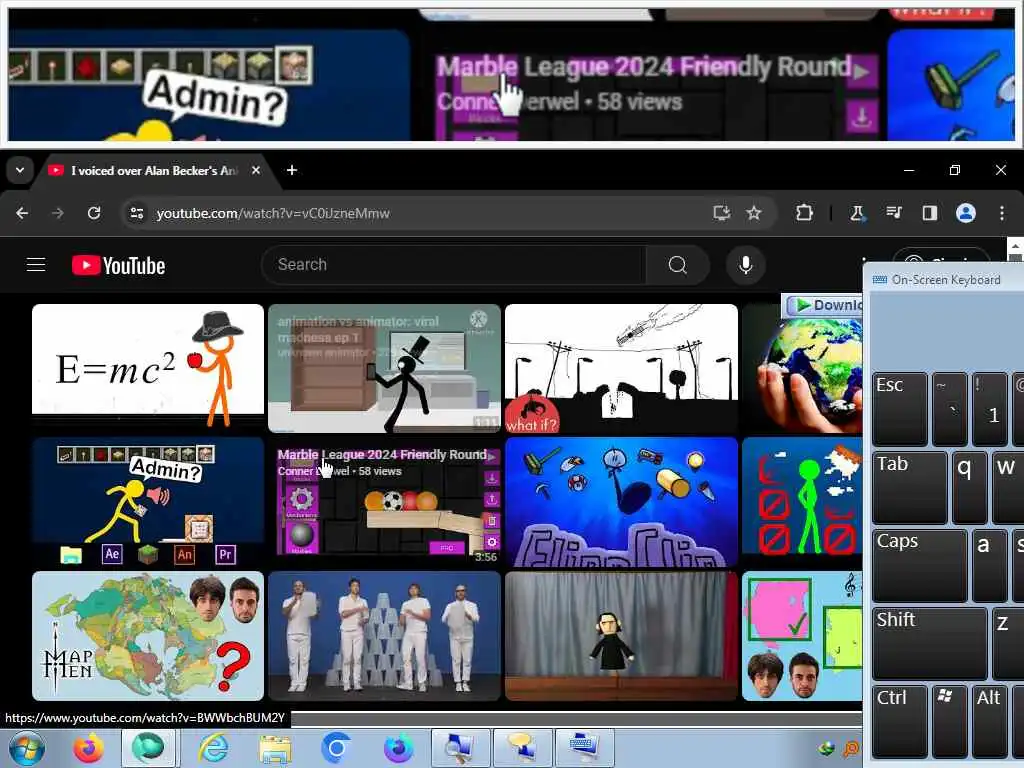Toggle Alt on the On-Screen Keyboard

[x=989, y=721]
